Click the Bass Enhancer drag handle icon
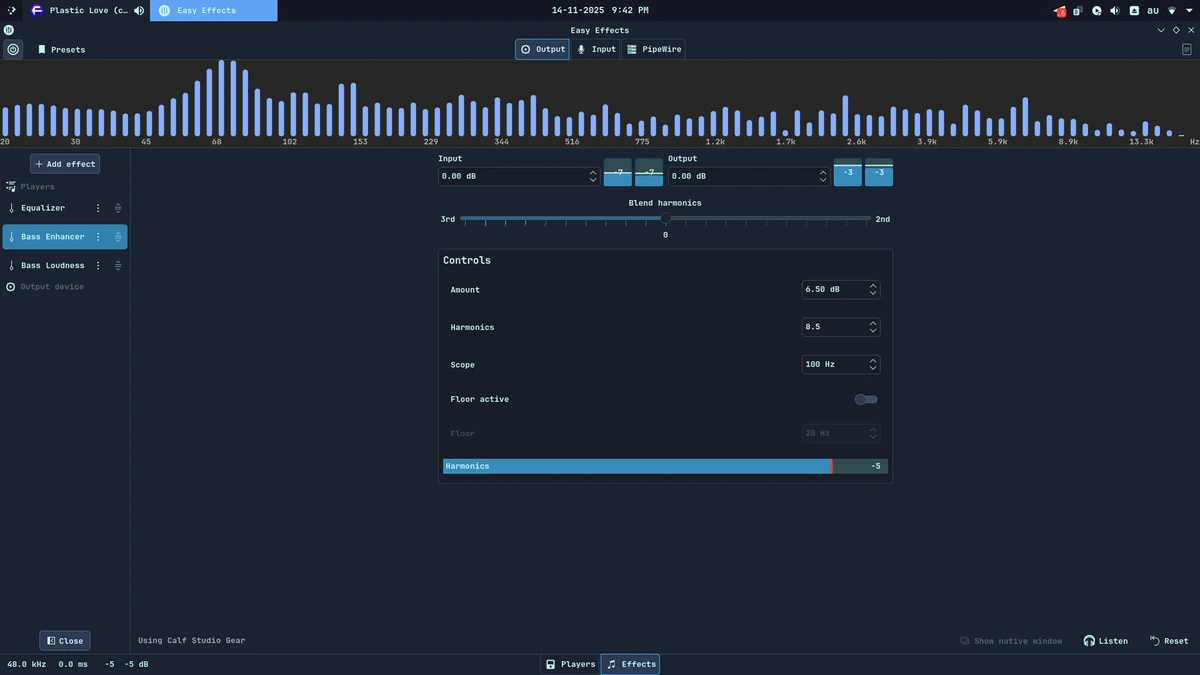The image size is (1200, 675). click(118, 237)
